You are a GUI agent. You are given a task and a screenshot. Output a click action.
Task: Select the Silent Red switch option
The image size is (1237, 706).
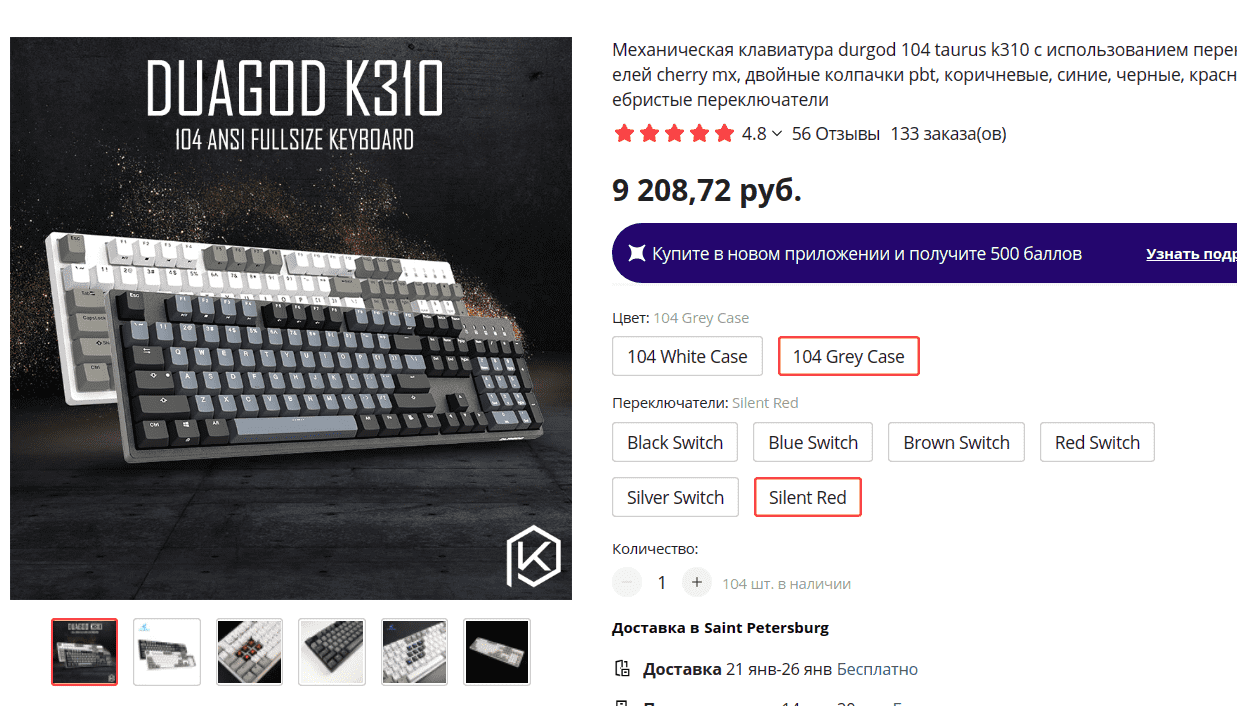[807, 497]
